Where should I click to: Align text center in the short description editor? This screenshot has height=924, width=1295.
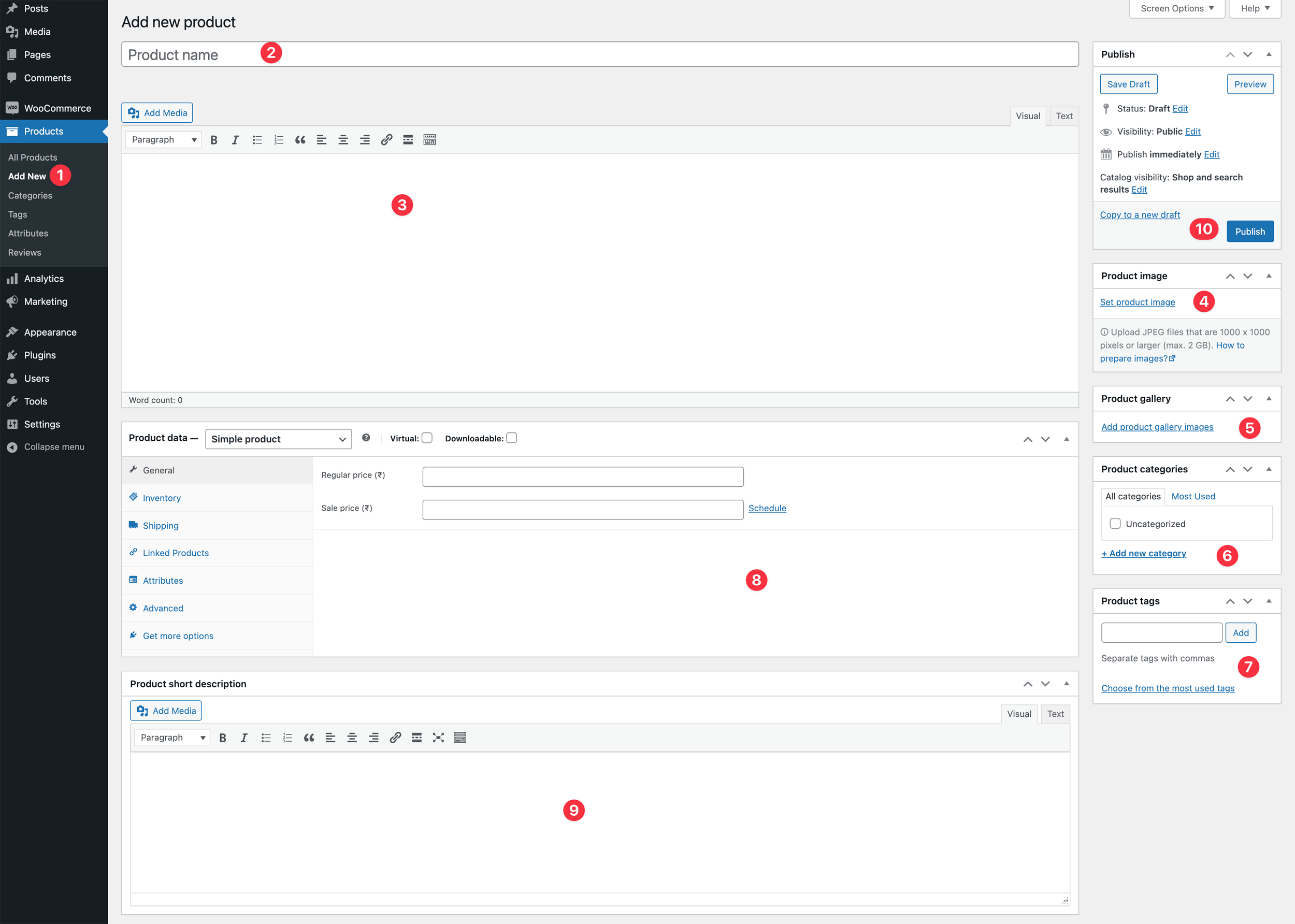tap(352, 738)
